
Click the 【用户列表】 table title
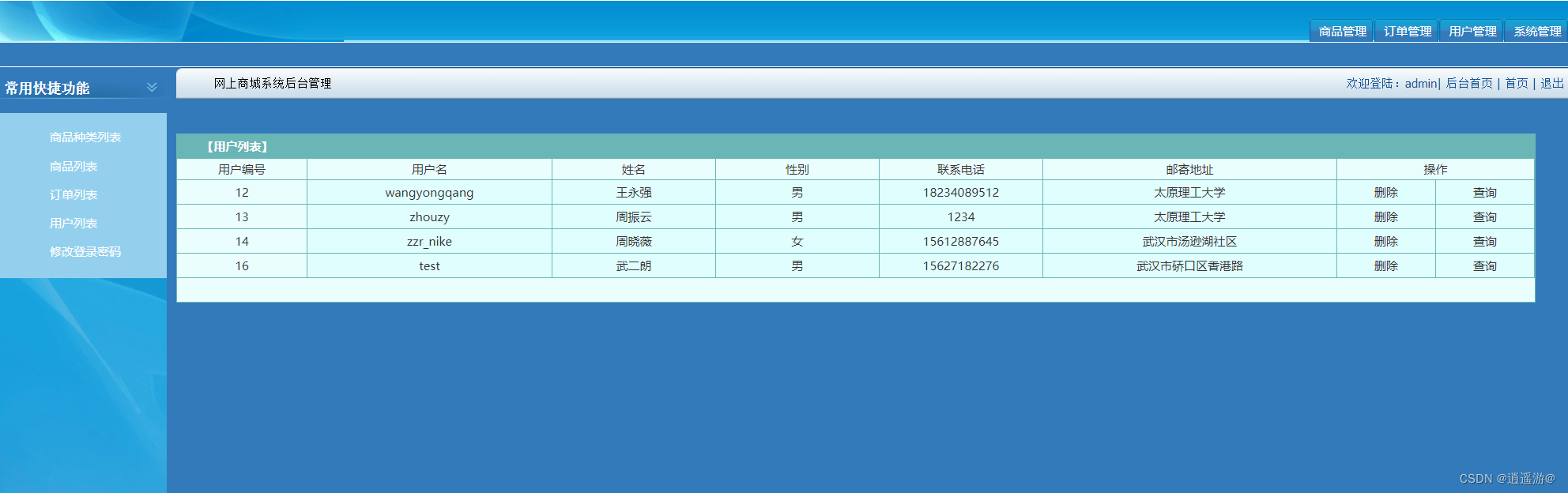[237, 147]
